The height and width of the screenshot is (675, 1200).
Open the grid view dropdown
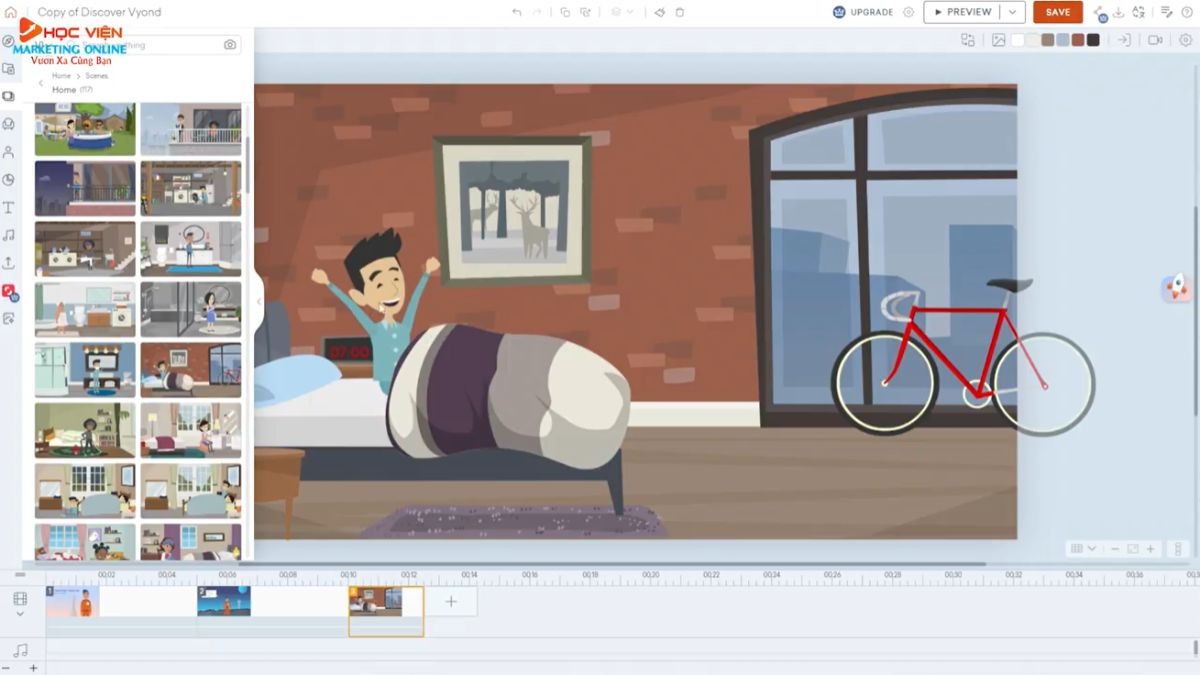[1083, 549]
